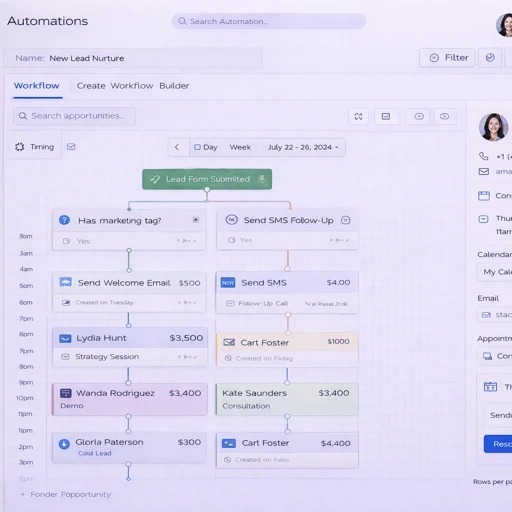Viewport: 512px width, 512px height.
Task: Click the settings icon on Send SMS Follow-Up
Action: coord(346,220)
